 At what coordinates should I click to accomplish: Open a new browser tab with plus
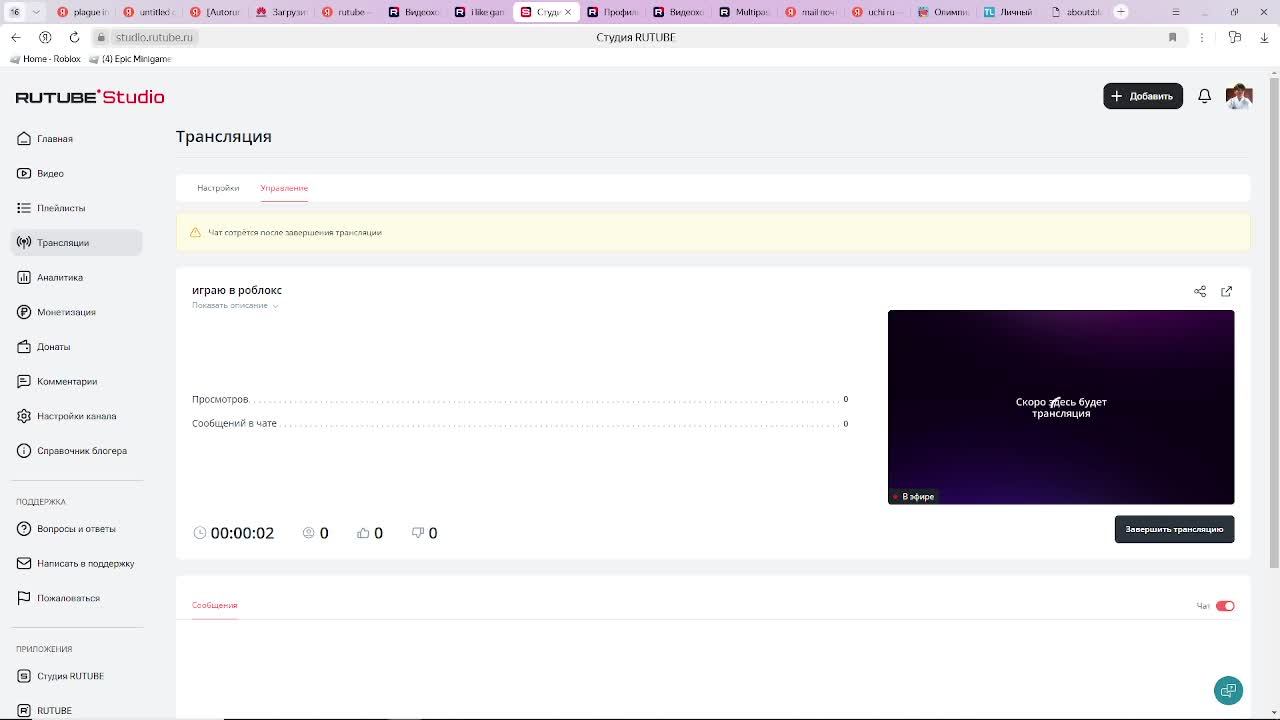[x=1121, y=12]
